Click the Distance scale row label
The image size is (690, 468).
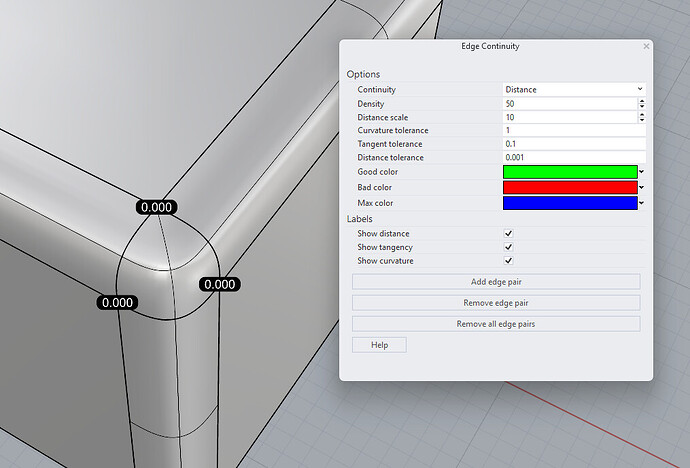(x=382, y=117)
